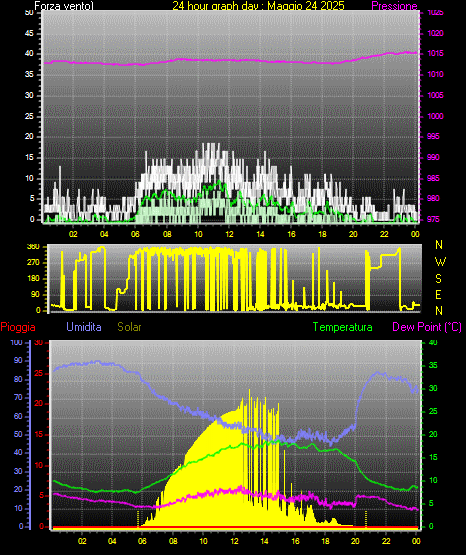Select the Umidita legend label
Viewport: 466px width, 555px height.
[x=84, y=327]
